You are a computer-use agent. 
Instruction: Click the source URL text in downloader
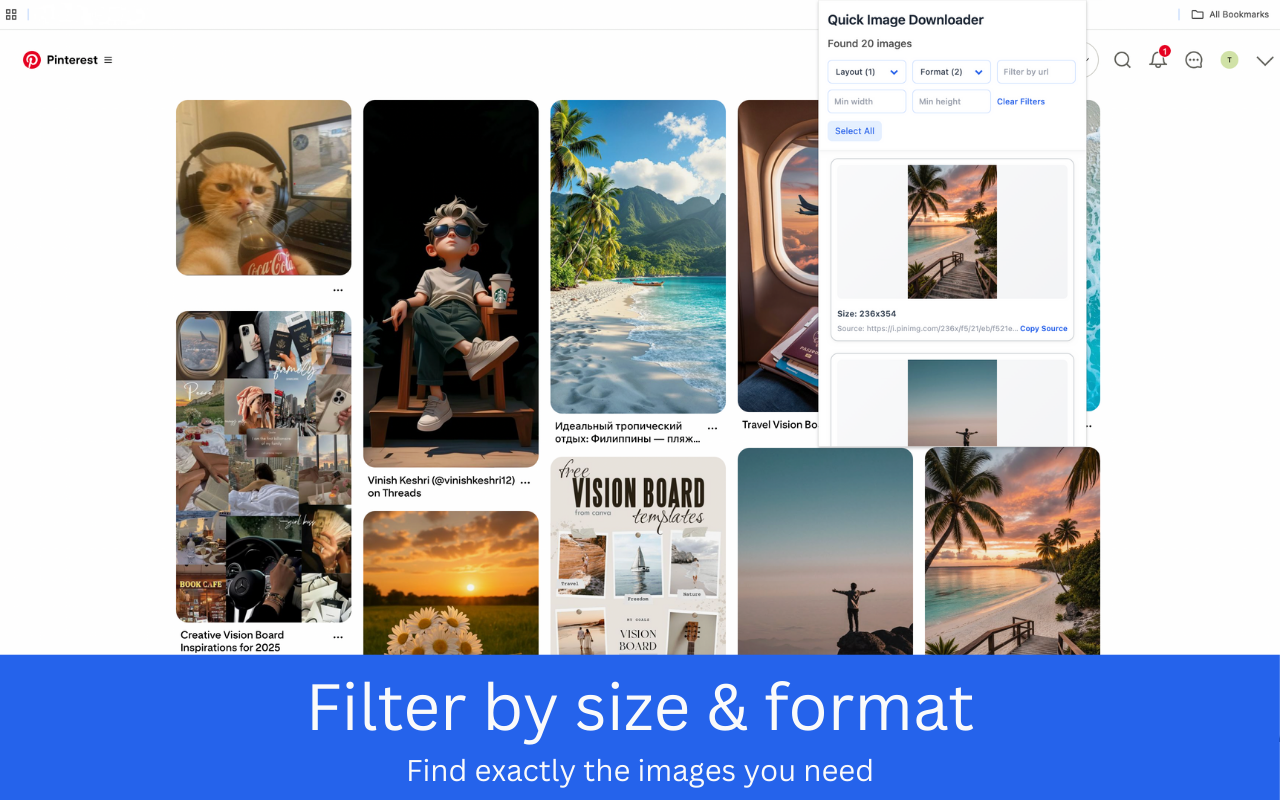coord(927,328)
